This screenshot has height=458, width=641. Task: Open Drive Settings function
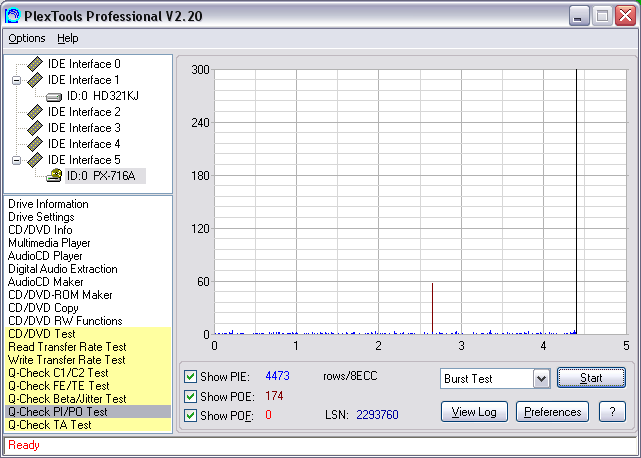pos(41,217)
